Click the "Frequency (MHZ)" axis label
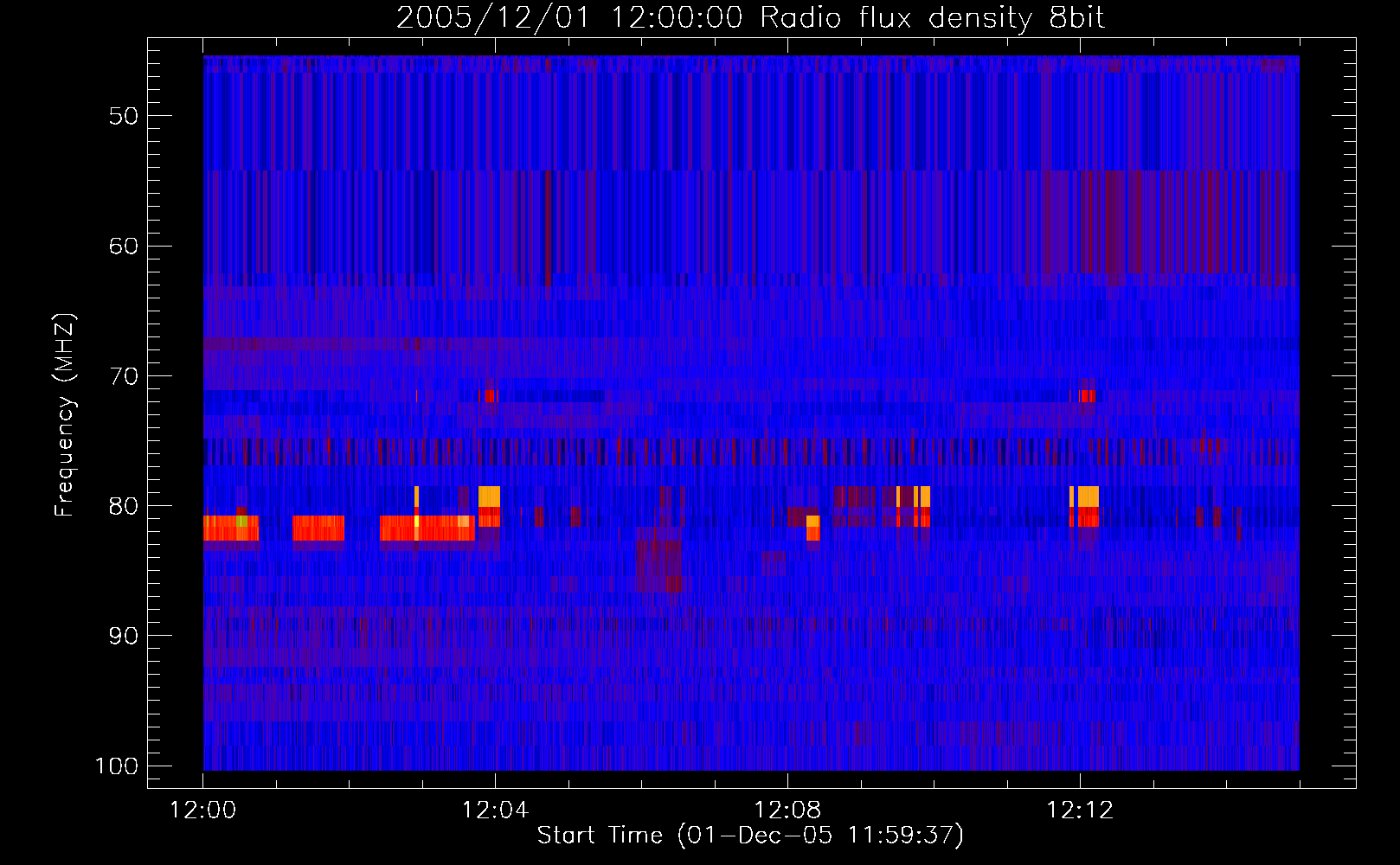 pos(65,415)
